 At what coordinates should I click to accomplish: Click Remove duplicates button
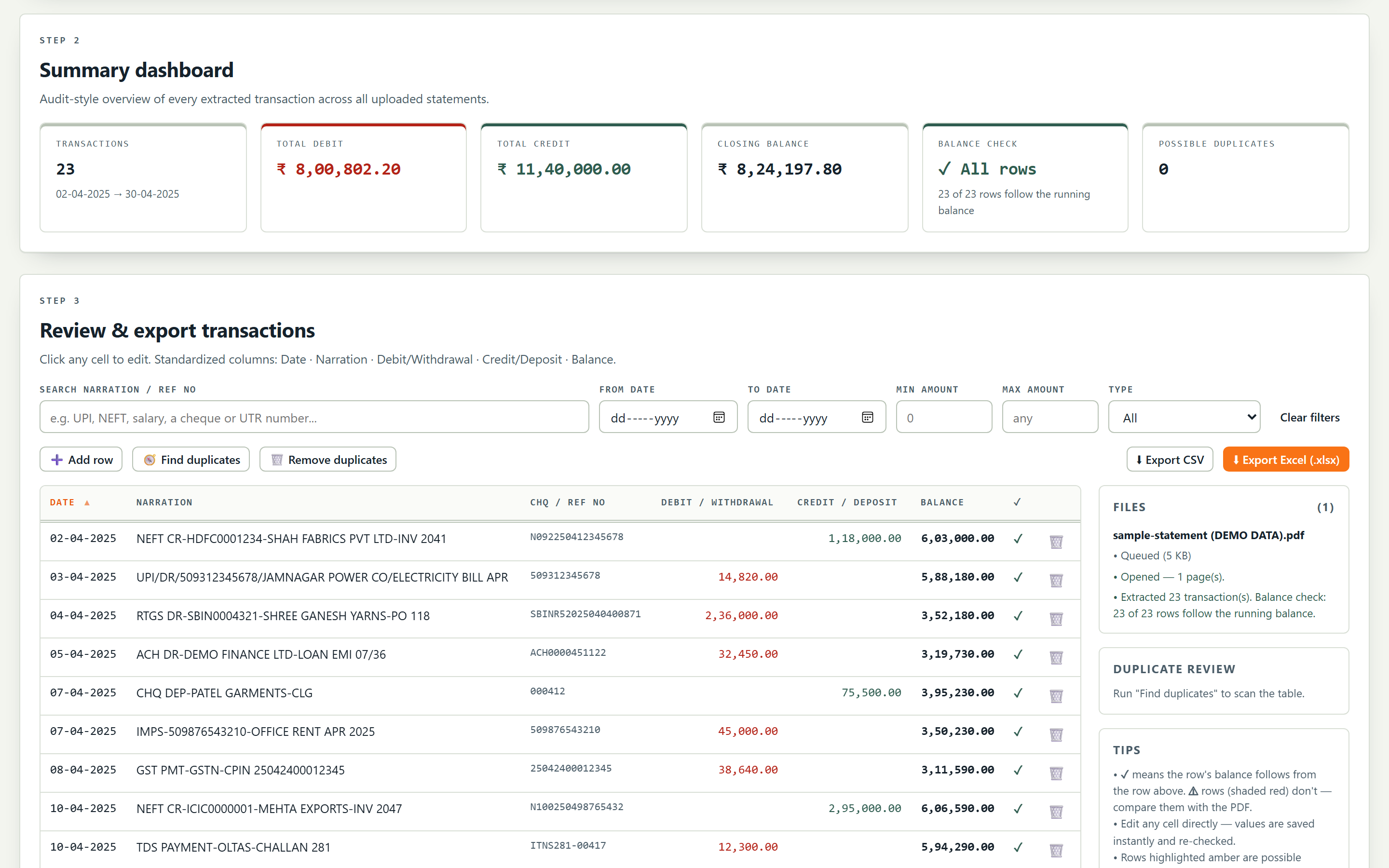click(x=328, y=459)
